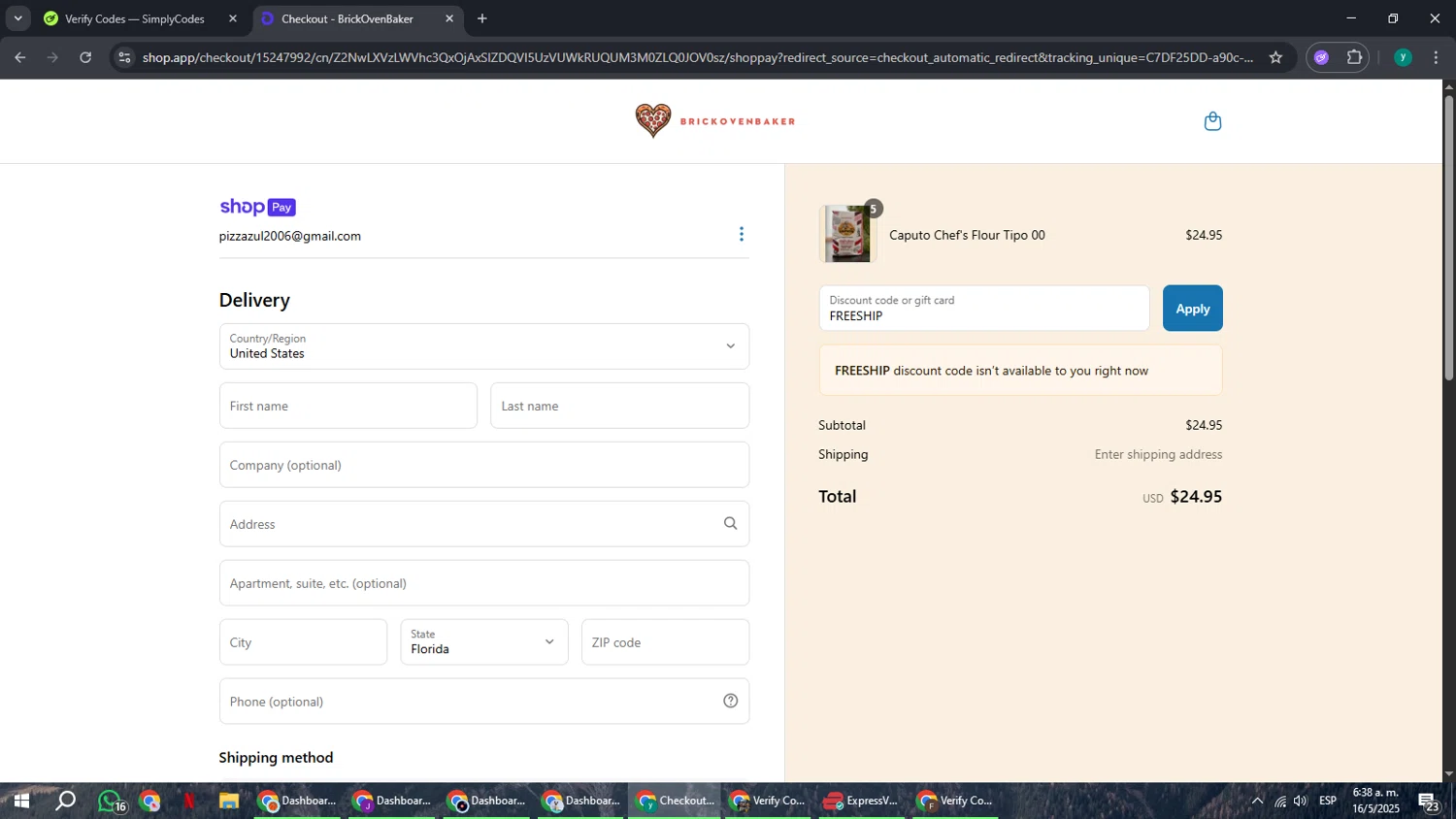
Task: Show phone number help tooltip
Action: pos(731,702)
